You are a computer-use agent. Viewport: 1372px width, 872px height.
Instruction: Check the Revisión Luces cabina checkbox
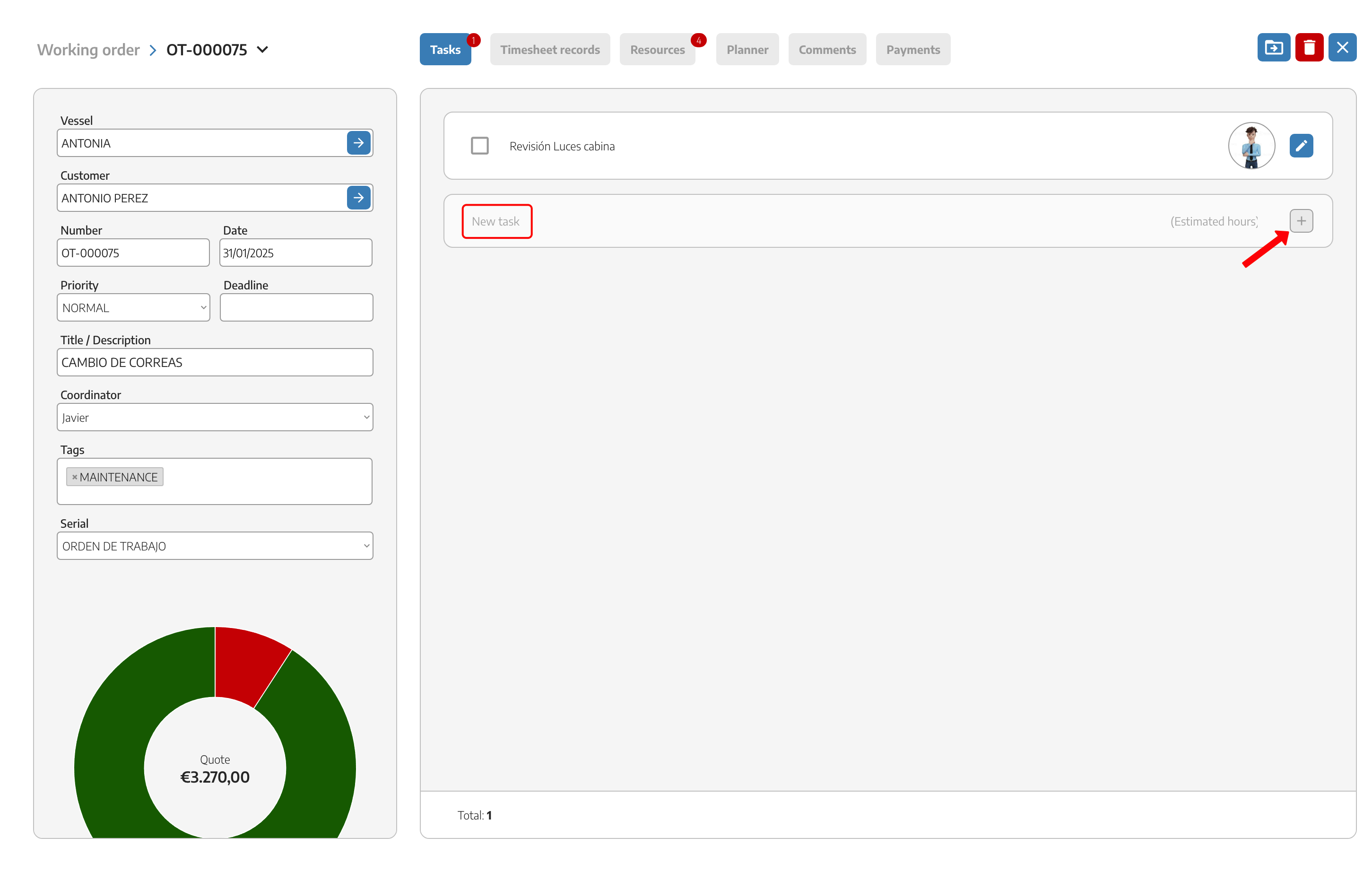480,146
